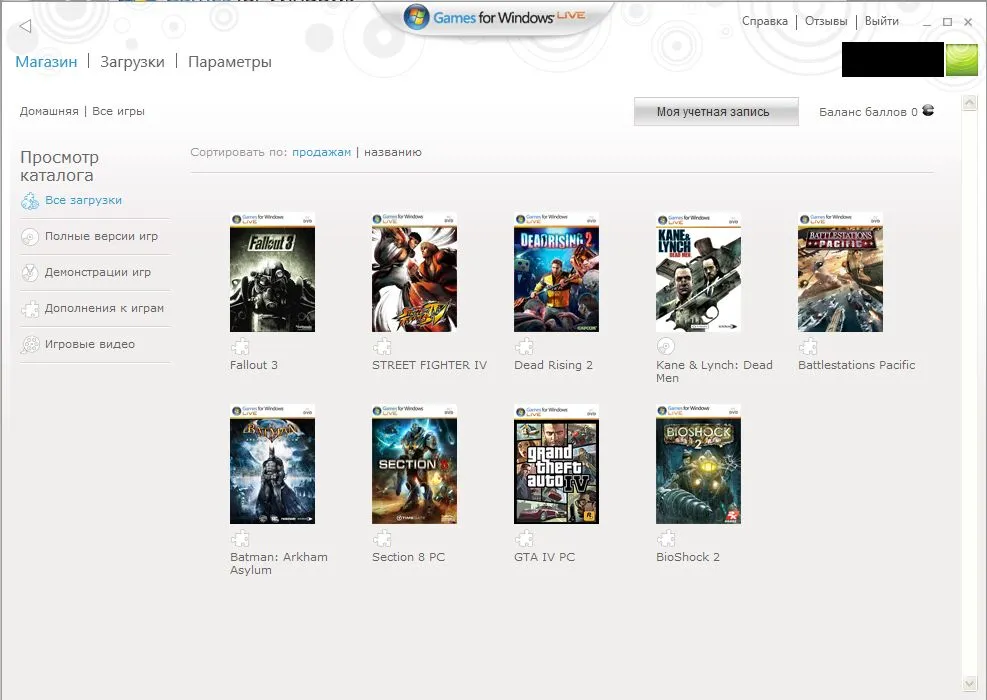The image size is (987, 700).
Task: Click the puzzle icon under Fallout 3 cover
Action: click(240, 346)
